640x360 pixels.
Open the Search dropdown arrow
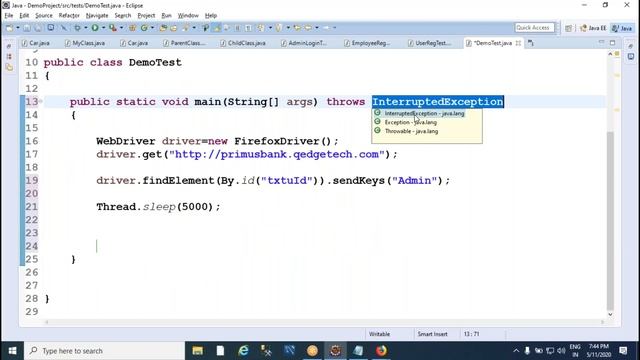tap(194, 28)
